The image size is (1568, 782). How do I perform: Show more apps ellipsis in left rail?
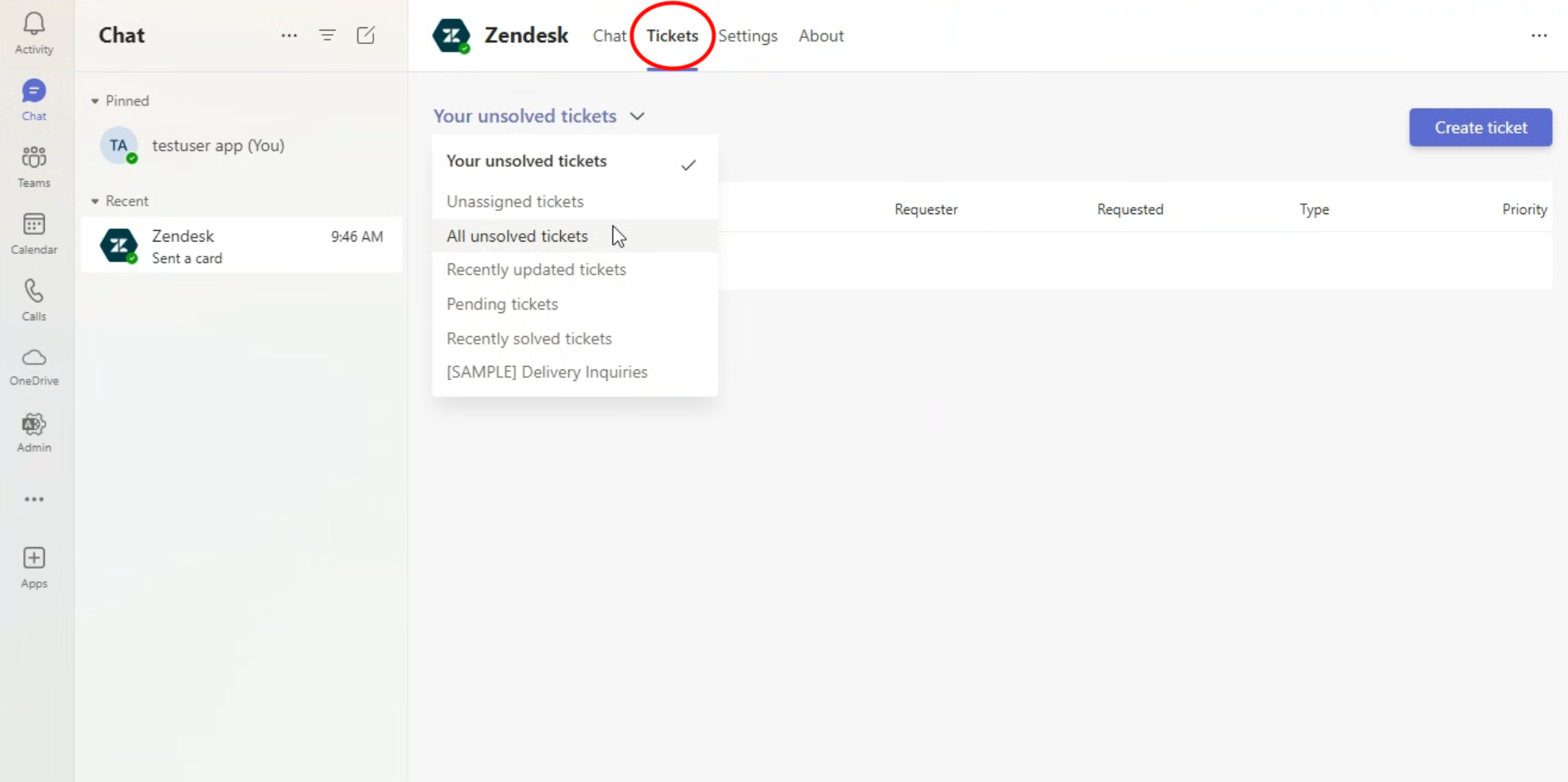pos(34,500)
